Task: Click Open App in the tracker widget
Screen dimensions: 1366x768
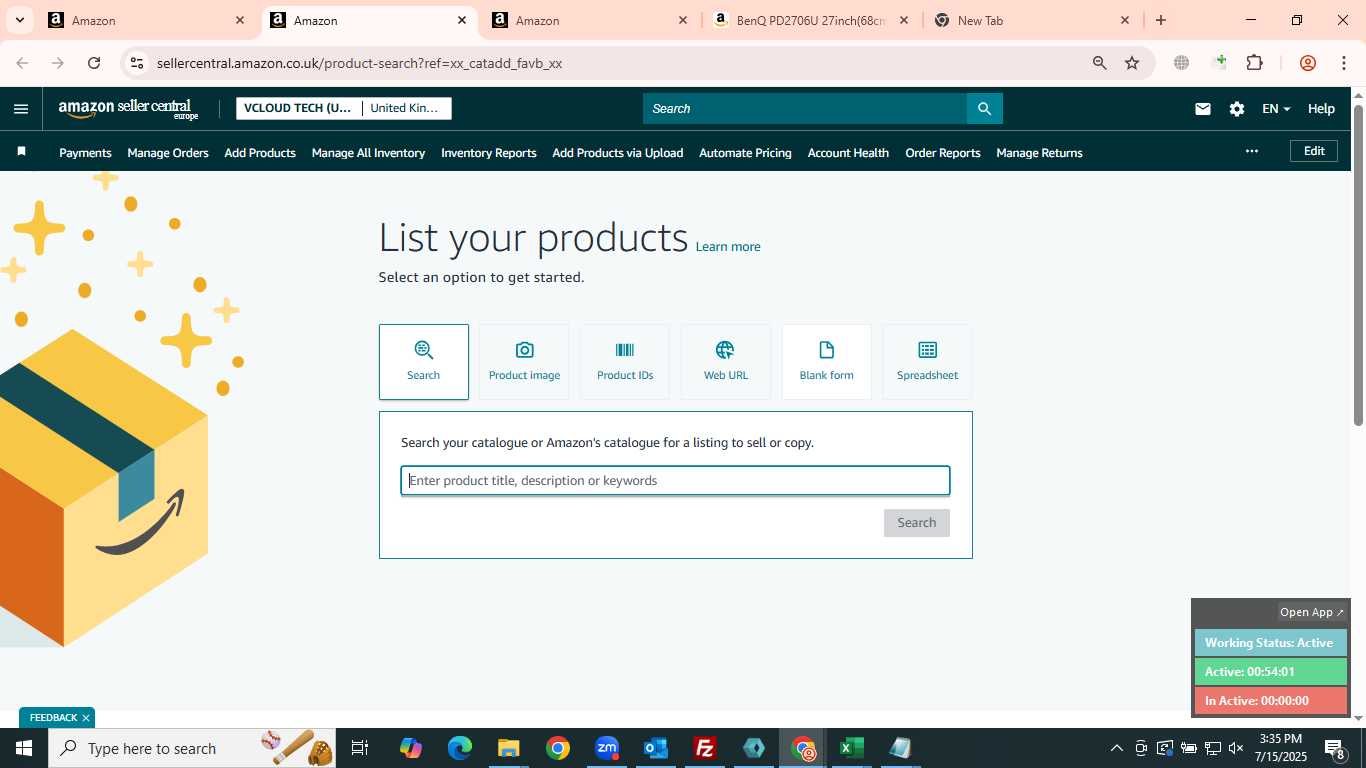Action: point(1312,612)
